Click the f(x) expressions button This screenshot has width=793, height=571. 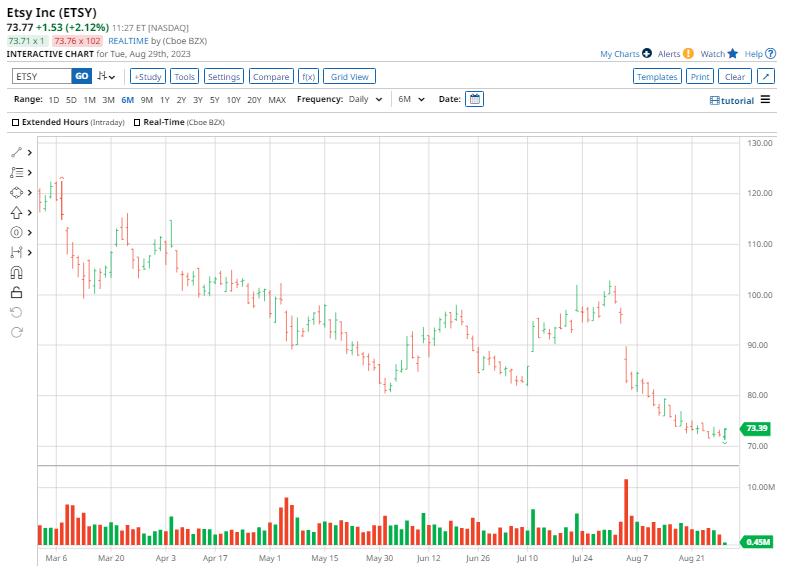(309, 76)
